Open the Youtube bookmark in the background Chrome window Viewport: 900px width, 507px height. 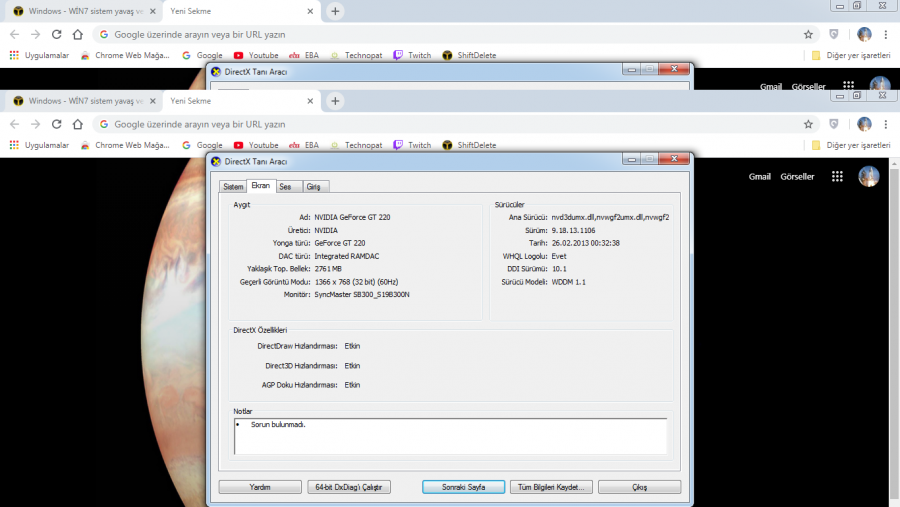(x=256, y=55)
